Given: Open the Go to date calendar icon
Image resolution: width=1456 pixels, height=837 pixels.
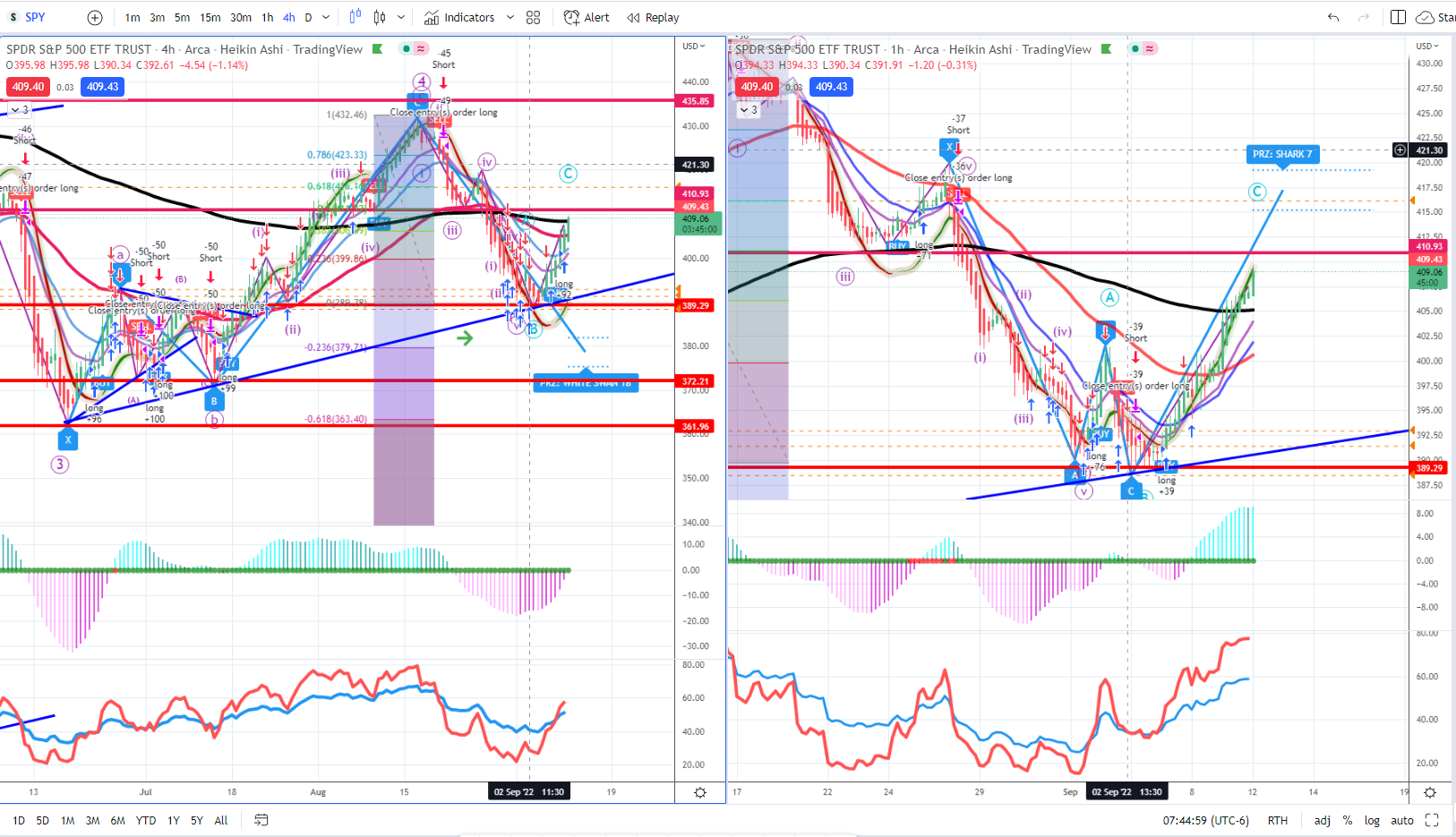Looking at the screenshot, I should (261, 820).
